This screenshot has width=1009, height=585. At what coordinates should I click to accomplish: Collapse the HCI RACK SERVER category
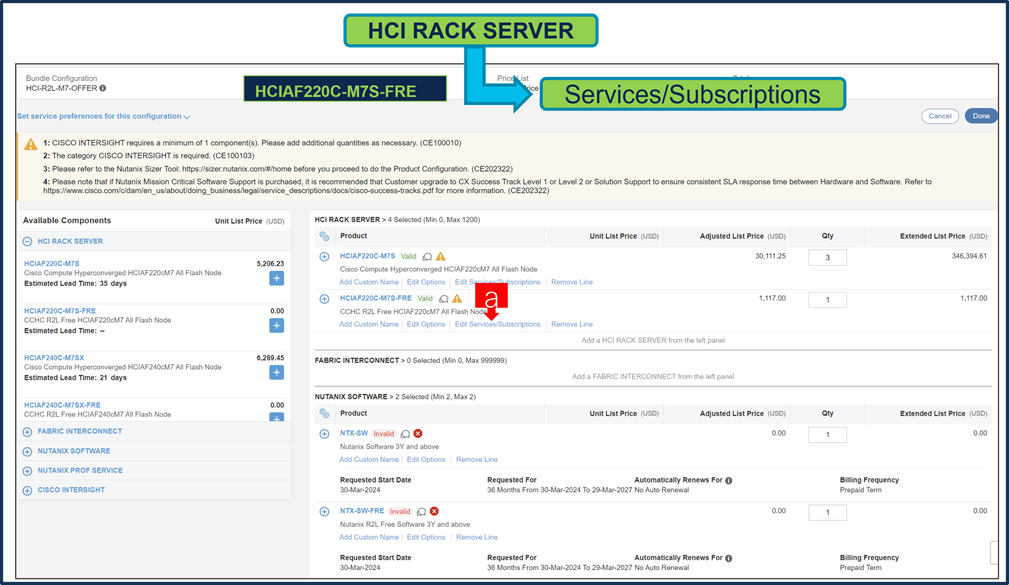(27, 241)
